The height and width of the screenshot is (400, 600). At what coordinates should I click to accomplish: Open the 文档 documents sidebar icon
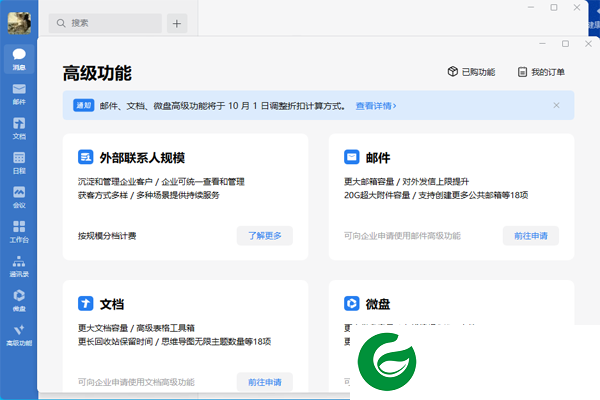coord(19,128)
